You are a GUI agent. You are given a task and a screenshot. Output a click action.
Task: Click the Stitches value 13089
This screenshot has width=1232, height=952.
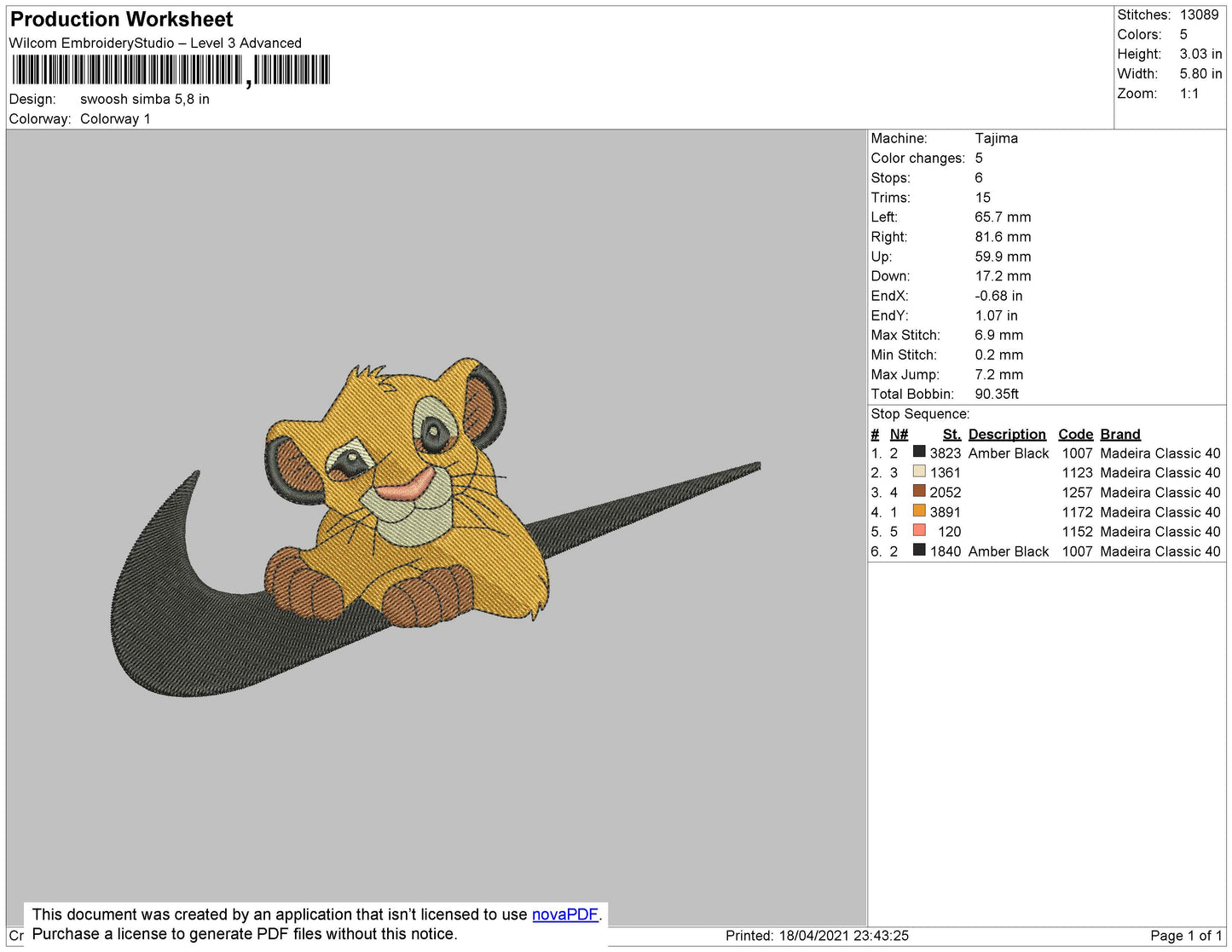(x=1199, y=14)
